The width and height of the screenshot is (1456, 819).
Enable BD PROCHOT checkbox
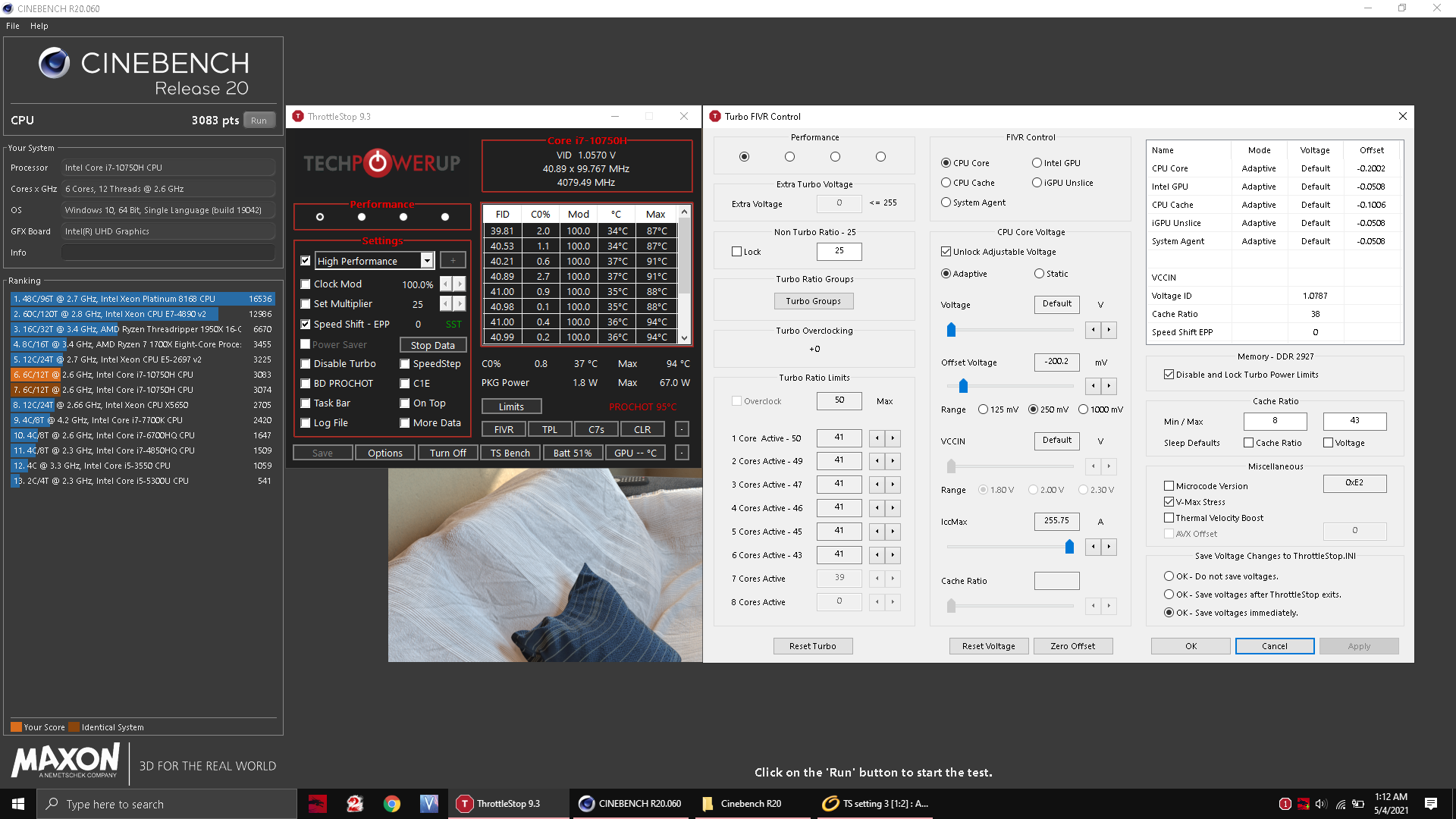click(306, 384)
